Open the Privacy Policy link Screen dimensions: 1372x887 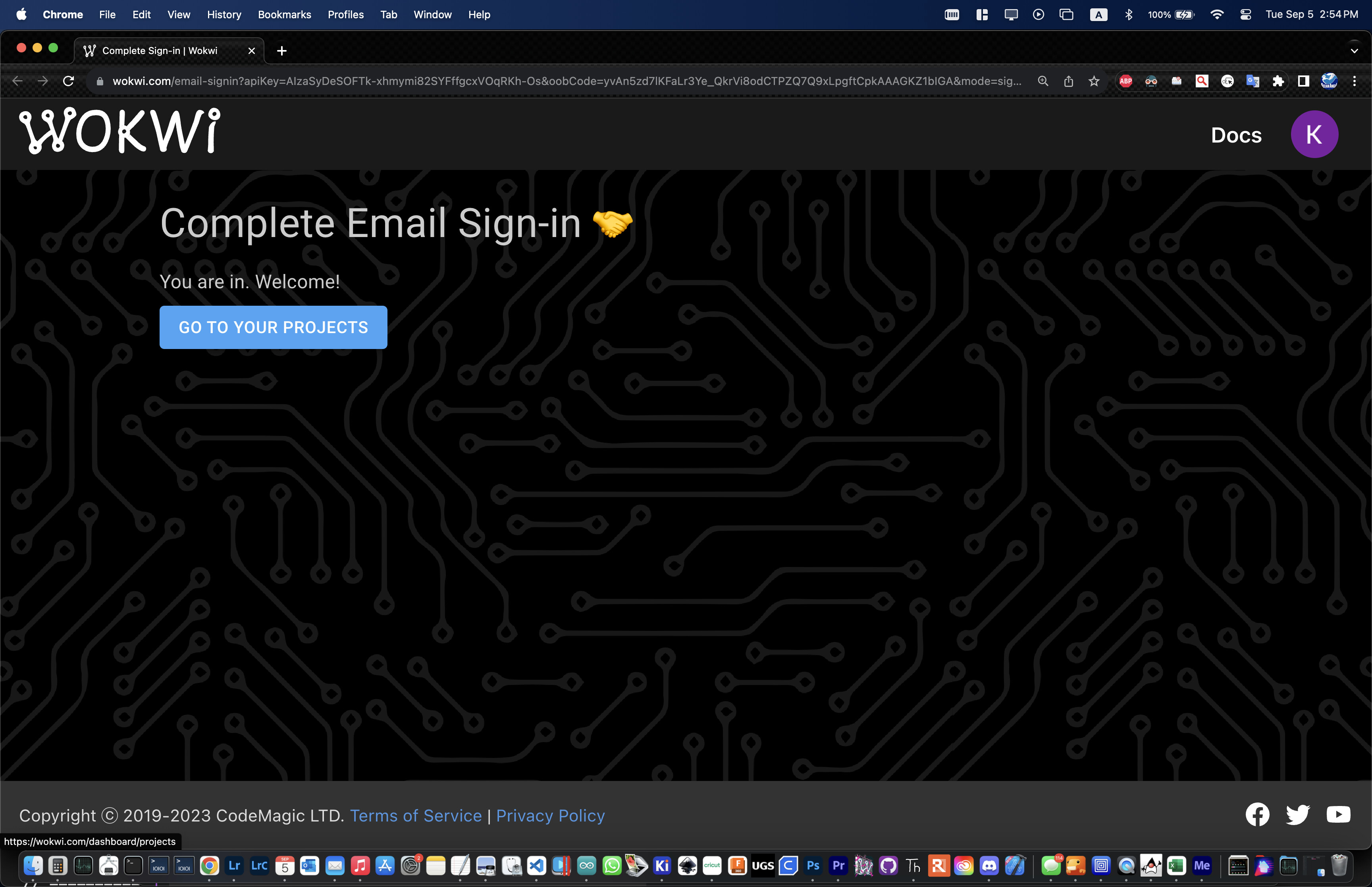point(550,816)
